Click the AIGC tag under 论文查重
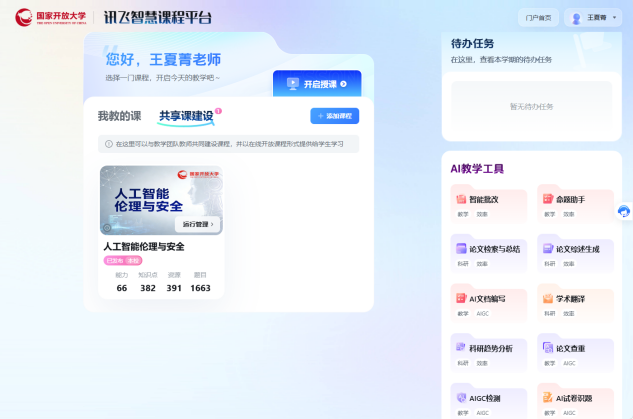The image size is (633, 419). tap(570, 363)
